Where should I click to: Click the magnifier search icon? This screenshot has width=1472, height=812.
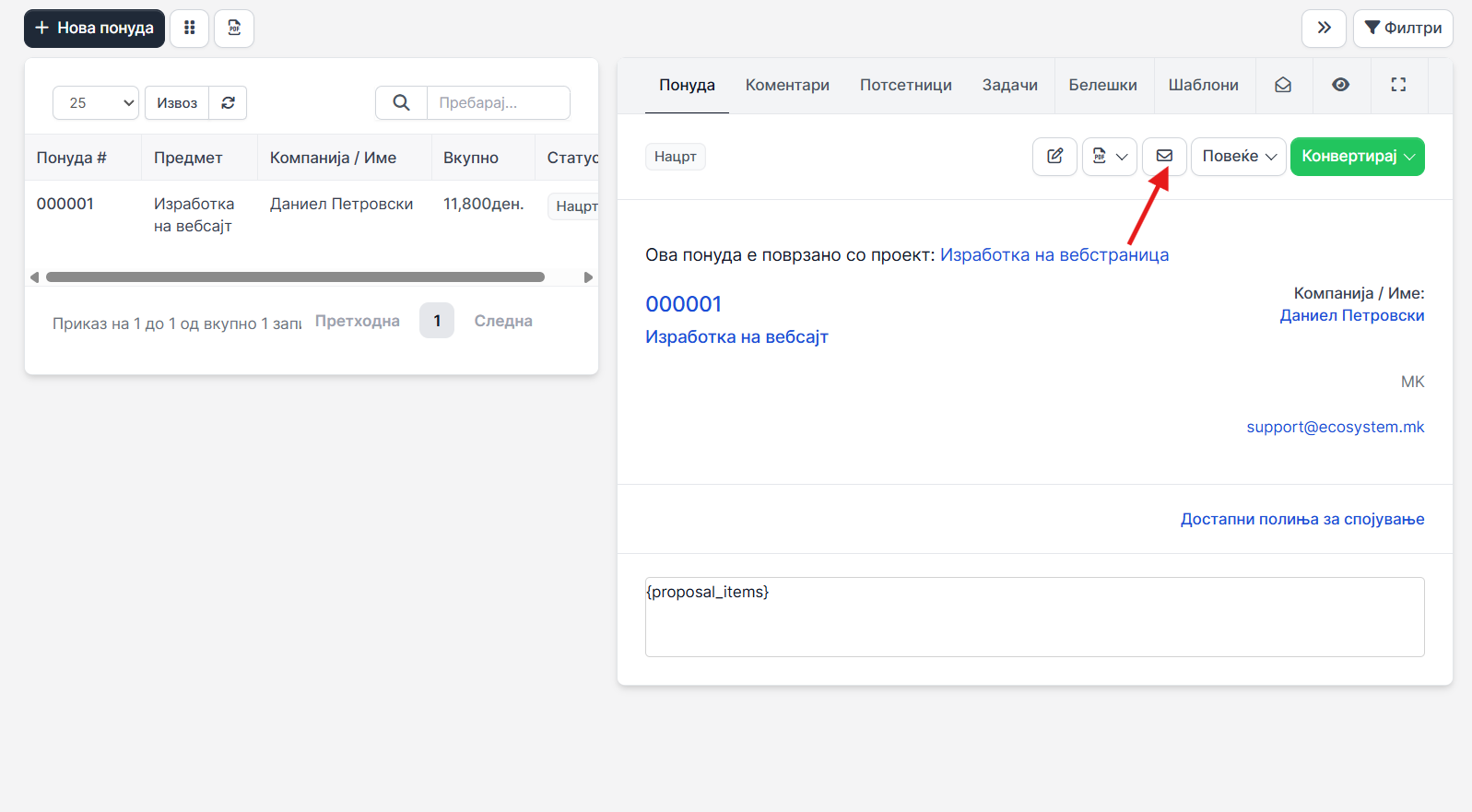click(401, 103)
